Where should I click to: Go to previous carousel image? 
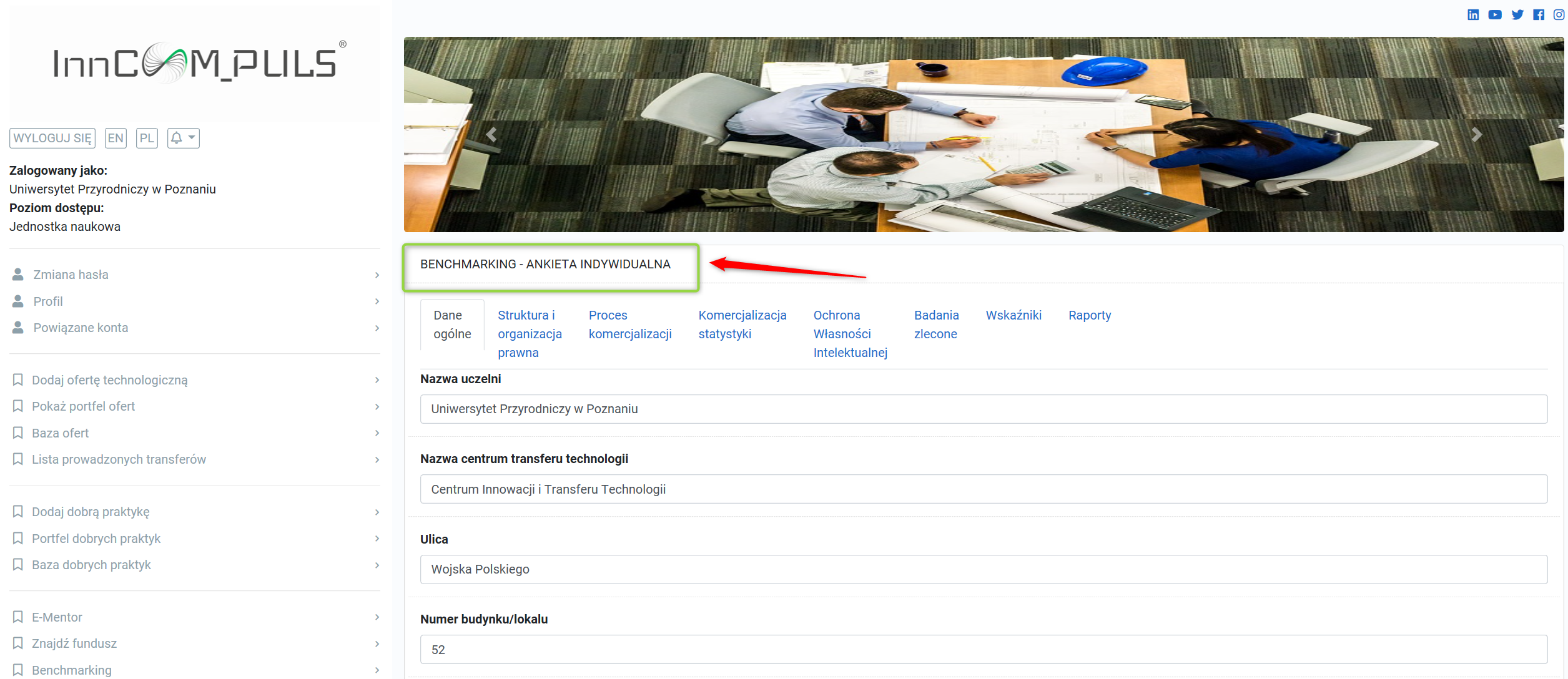pyautogui.click(x=491, y=135)
